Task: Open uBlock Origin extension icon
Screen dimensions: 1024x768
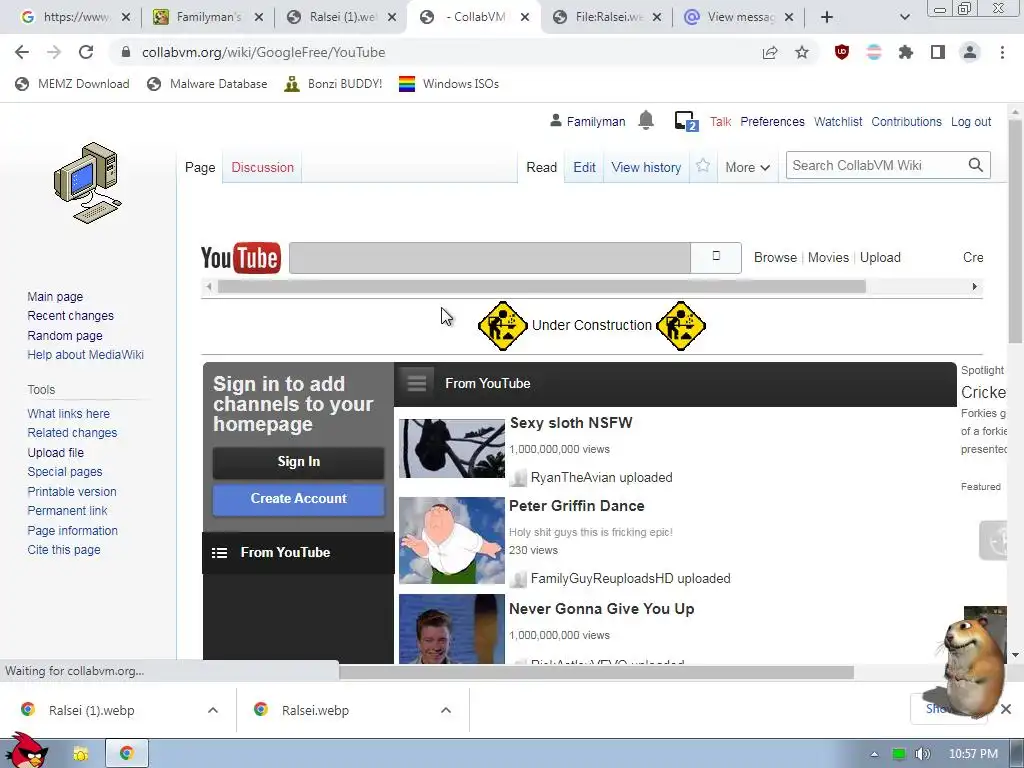Action: 842,52
